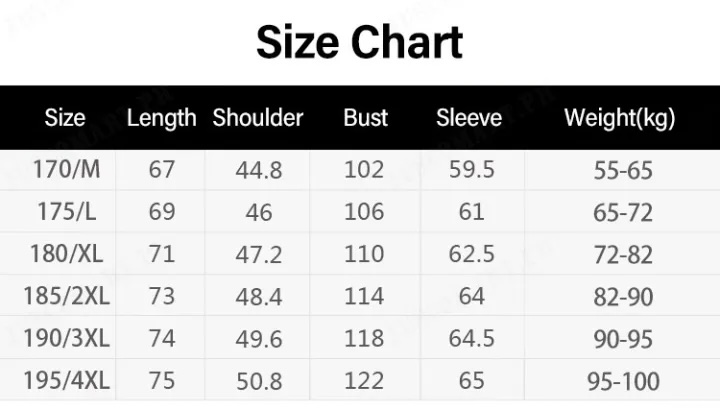The image size is (720, 410).
Task: Select the 44.8 shoulder value
Action: 259,170
